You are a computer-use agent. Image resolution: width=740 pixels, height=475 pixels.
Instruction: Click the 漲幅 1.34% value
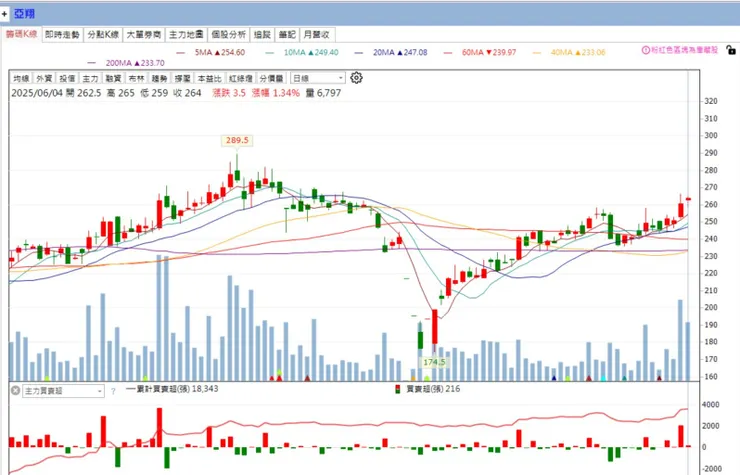point(276,93)
